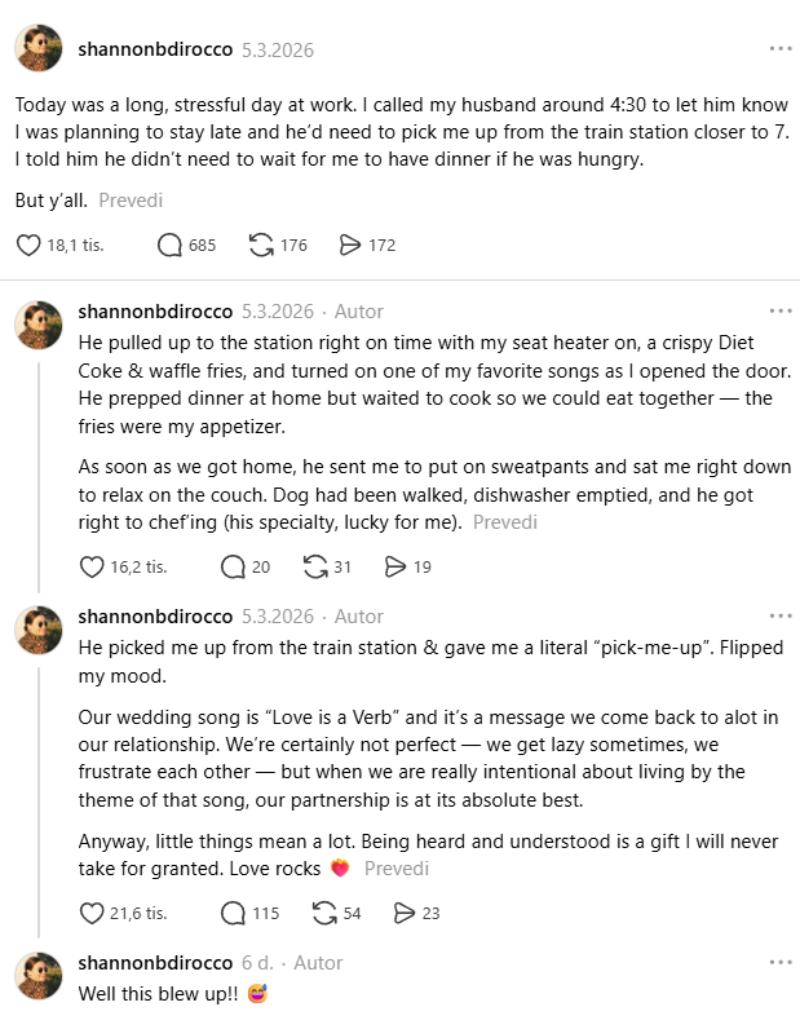
Task: Open comments on the reply with 20 comments
Action: pos(233,567)
